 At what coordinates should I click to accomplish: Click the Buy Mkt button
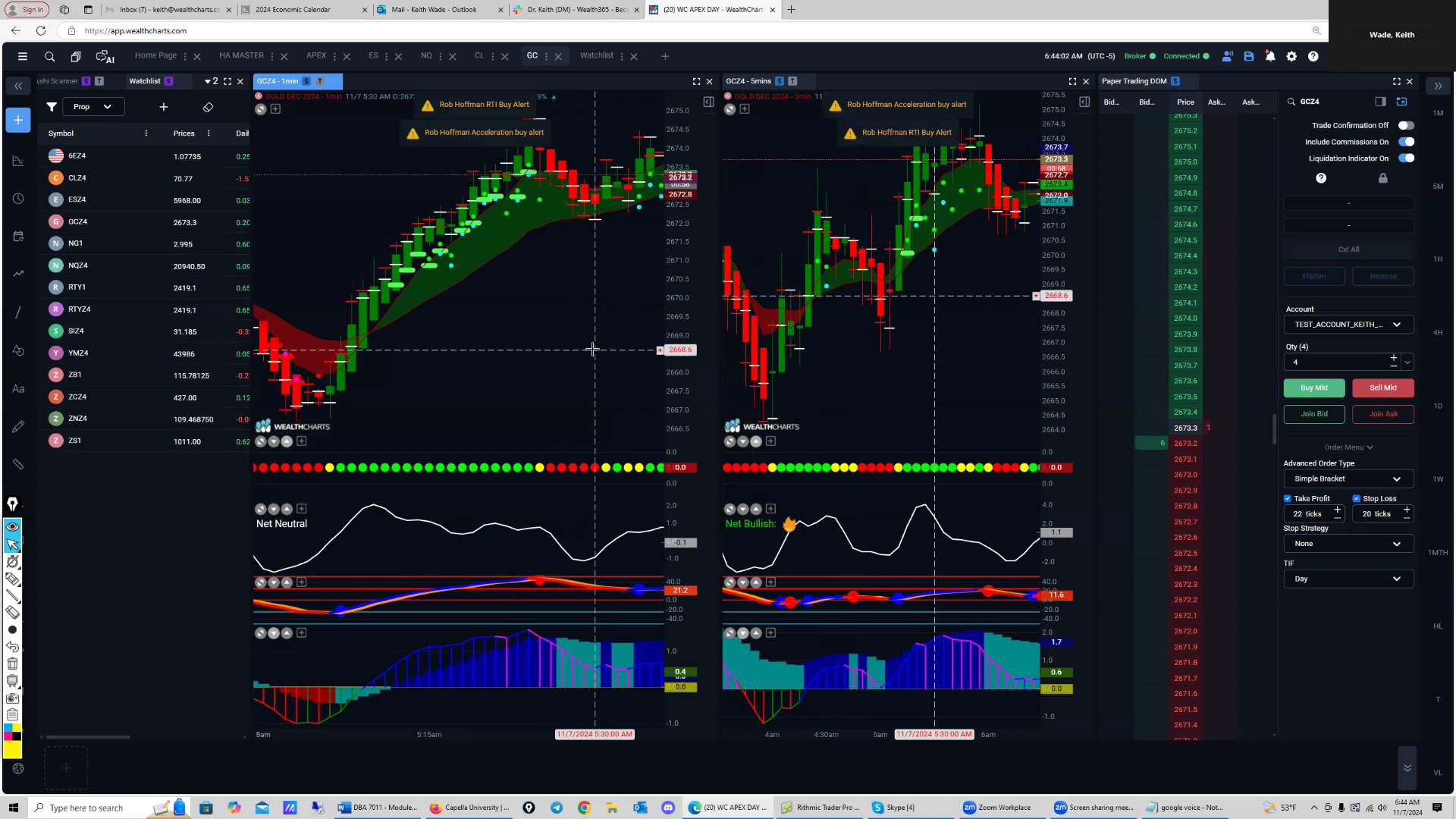click(1314, 388)
